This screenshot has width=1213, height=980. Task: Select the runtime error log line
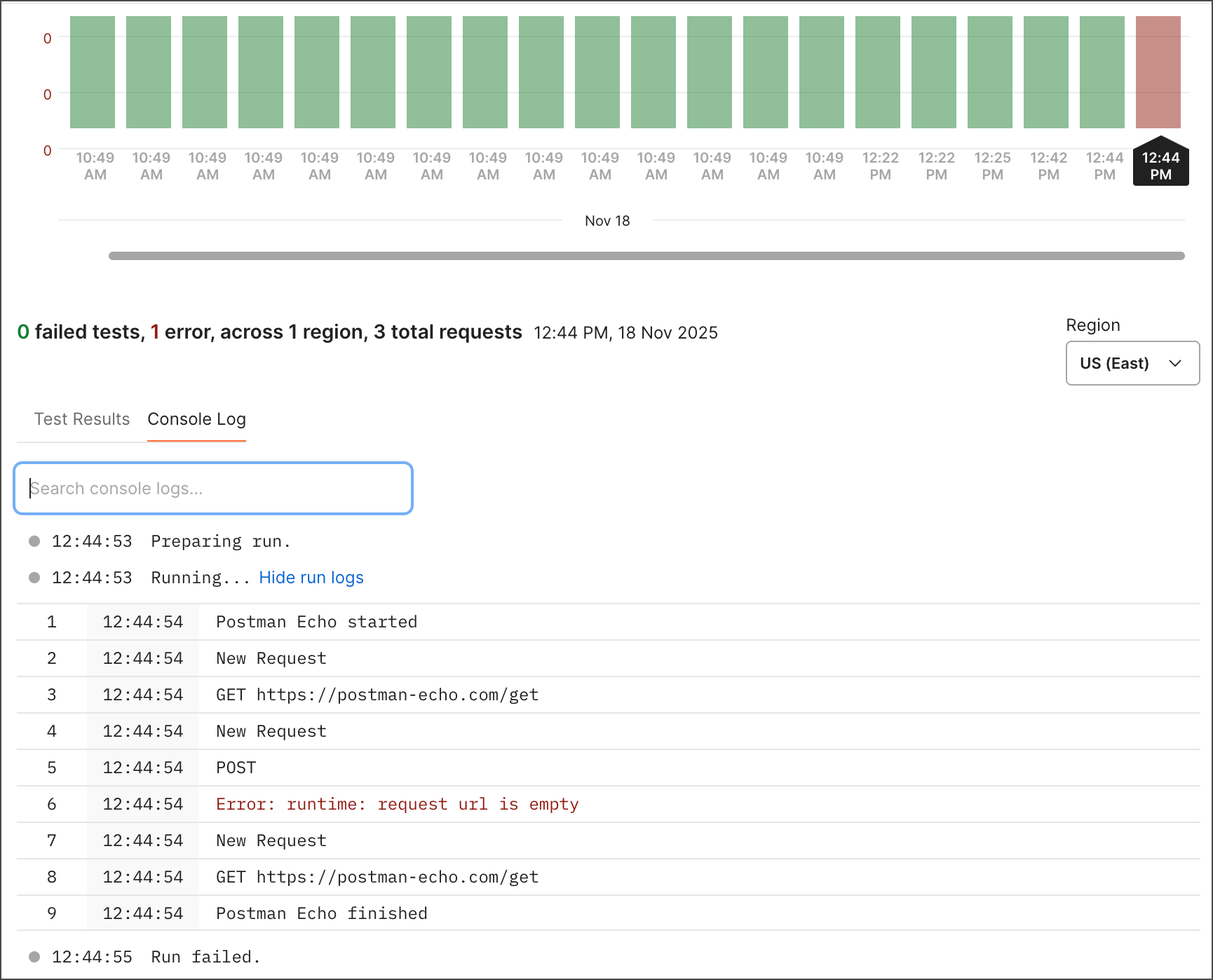[397, 804]
